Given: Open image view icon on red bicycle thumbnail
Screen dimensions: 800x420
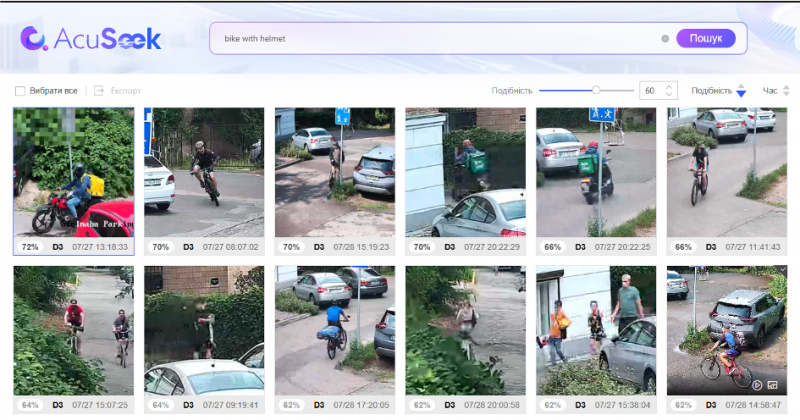Looking at the screenshot, I should point(772,384).
